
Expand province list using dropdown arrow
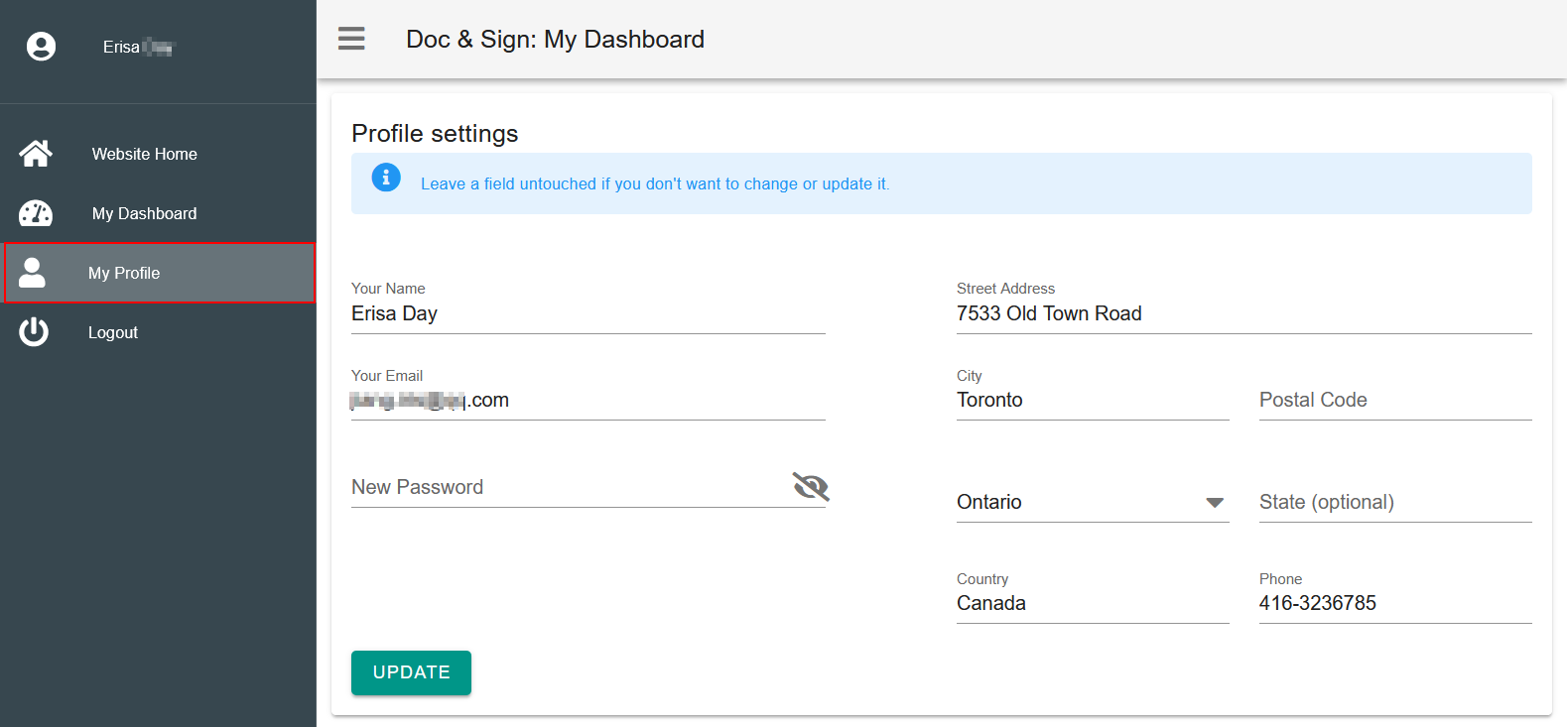(1214, 503)
